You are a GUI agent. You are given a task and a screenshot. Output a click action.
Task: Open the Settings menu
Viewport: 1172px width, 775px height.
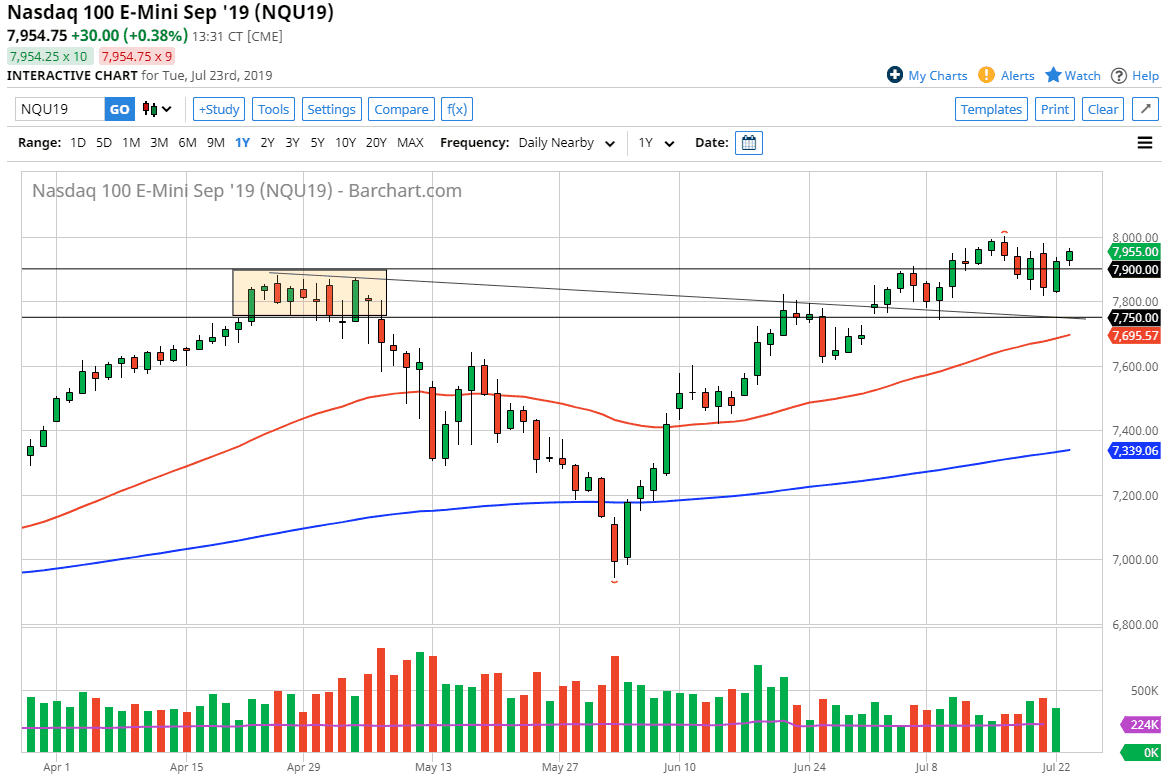tap(331, 108)
